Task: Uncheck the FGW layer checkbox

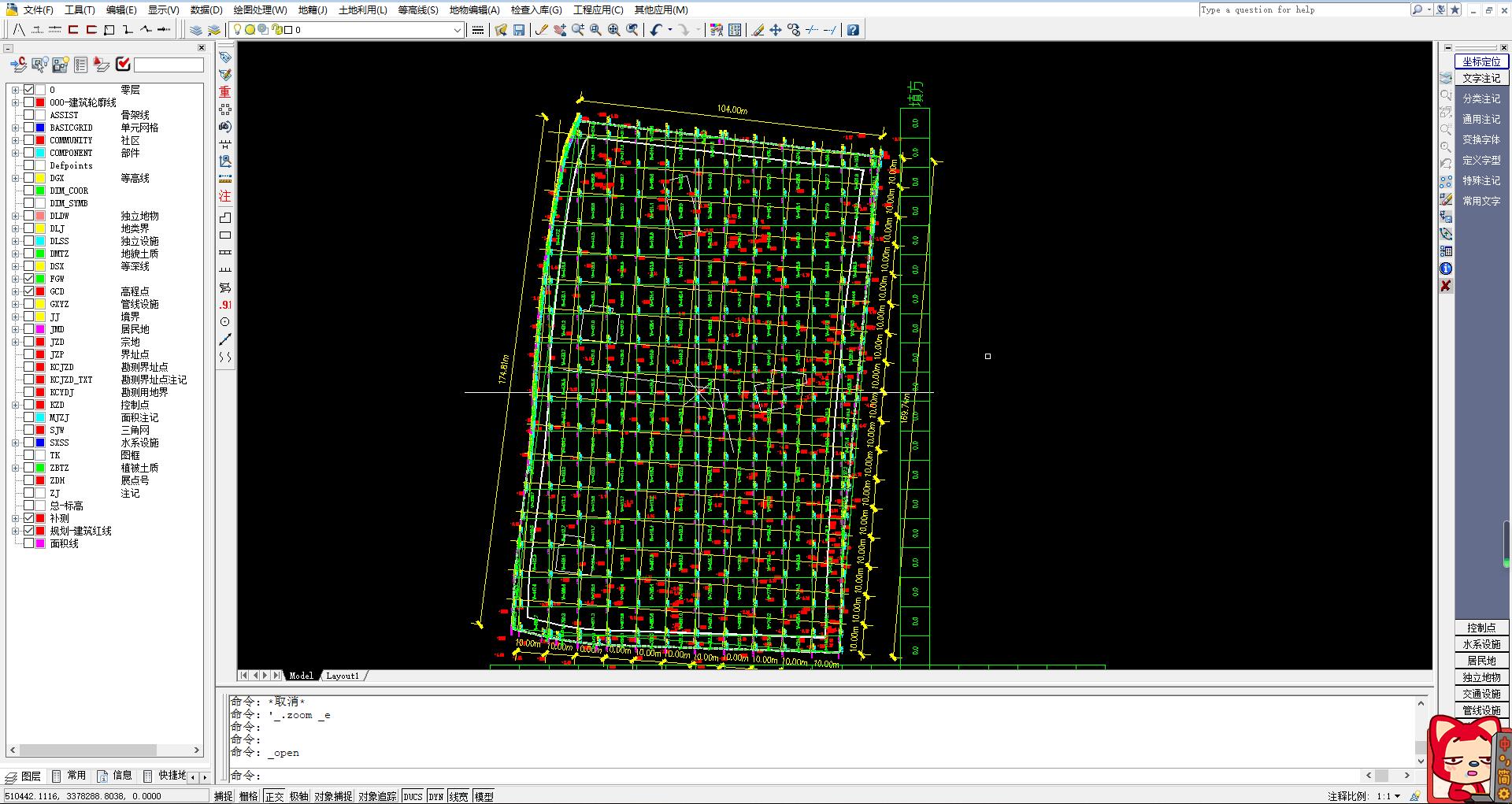Action: tap(29, 279)
